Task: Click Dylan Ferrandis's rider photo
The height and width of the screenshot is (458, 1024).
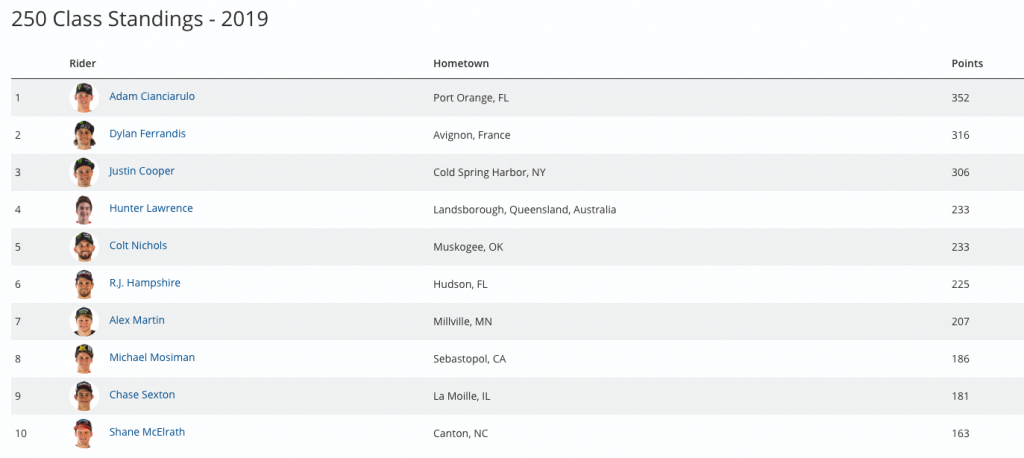Action: point(85,134)
